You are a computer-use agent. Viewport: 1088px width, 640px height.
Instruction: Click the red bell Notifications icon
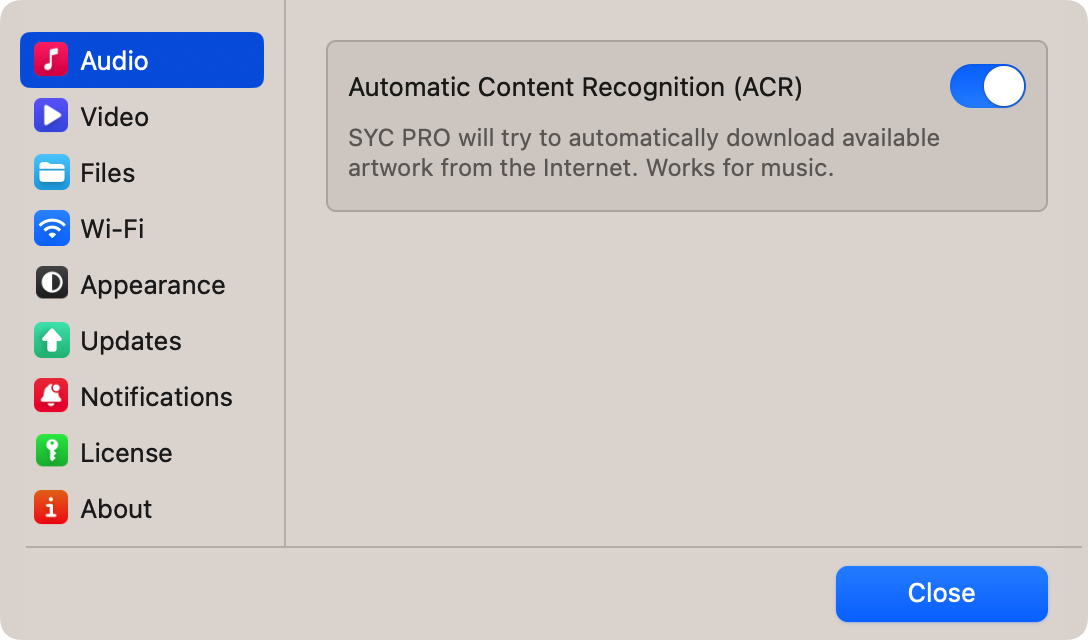(x=51, y=396)
